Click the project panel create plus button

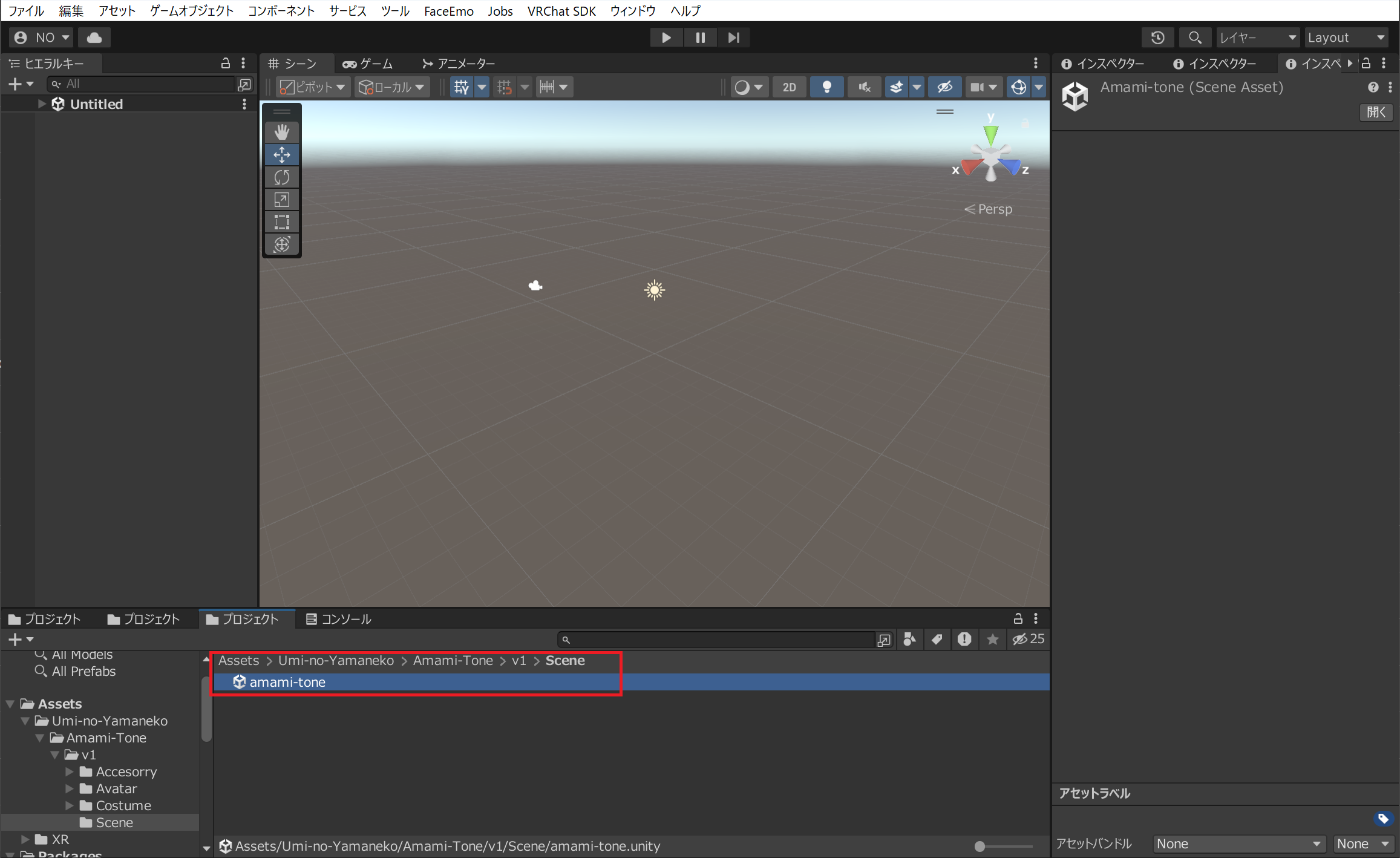click(20, 639)
